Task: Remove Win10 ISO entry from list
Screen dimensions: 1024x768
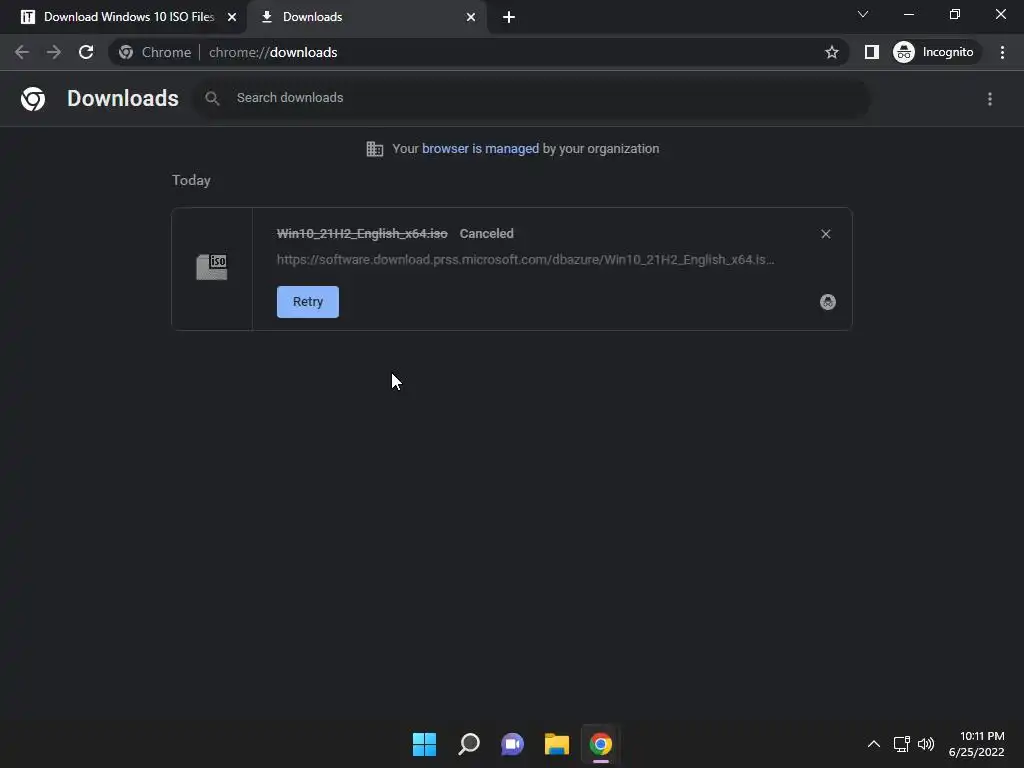Action: tap(825, 234)
